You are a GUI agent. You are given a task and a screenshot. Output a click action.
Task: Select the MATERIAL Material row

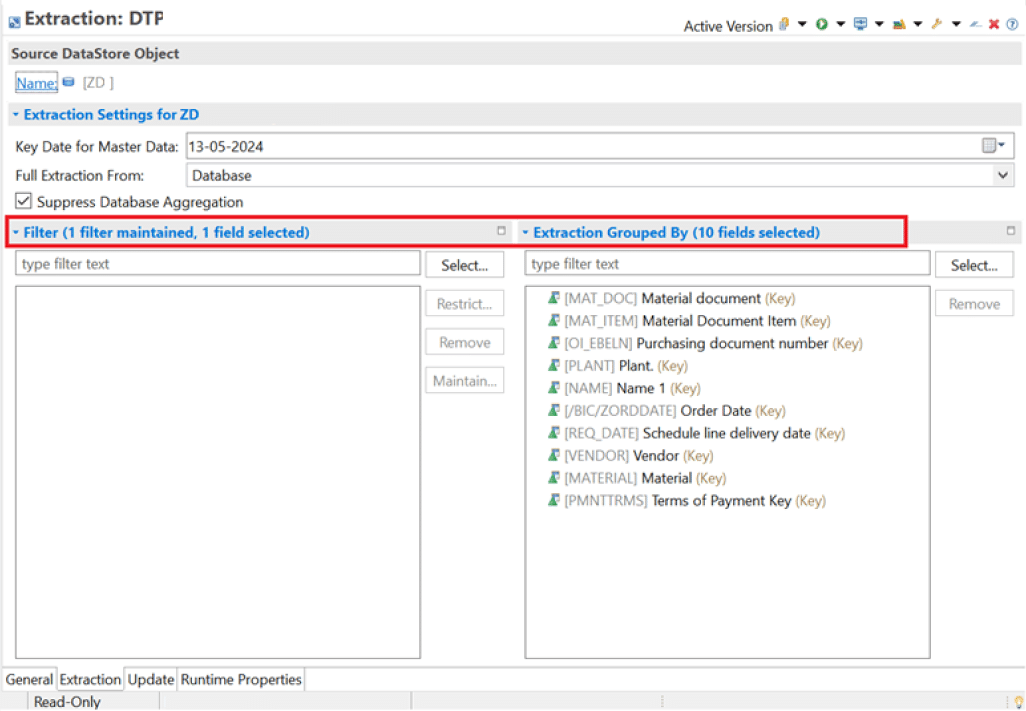[x=637, y=477]
